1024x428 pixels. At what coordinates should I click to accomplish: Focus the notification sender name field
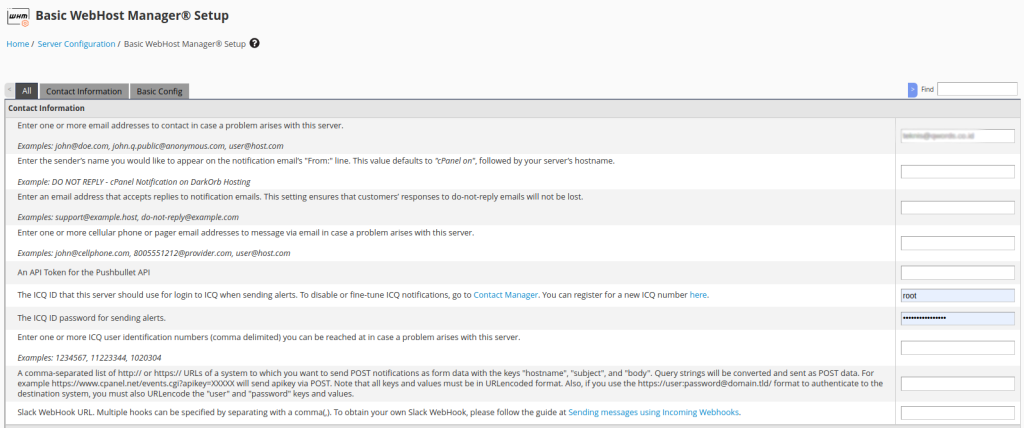(x=957, y=171)
